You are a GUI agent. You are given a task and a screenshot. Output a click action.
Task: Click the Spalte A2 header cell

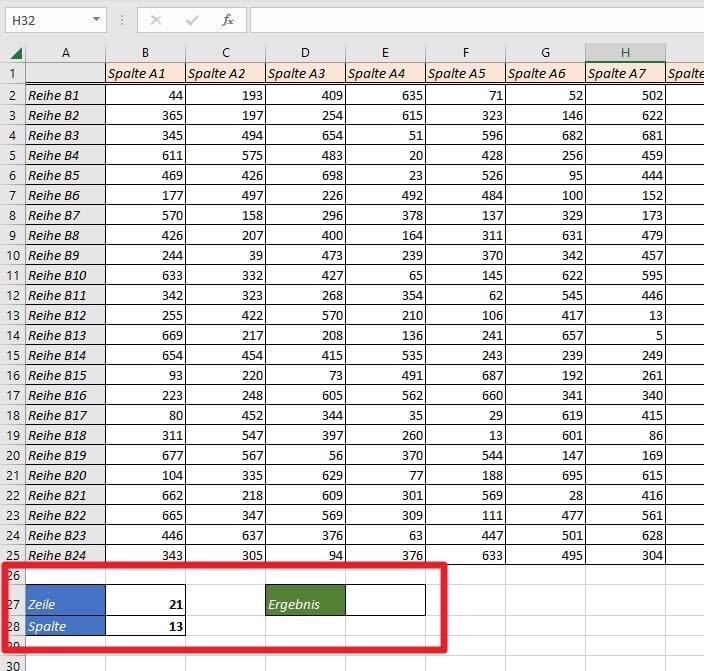tap(226, 73)
